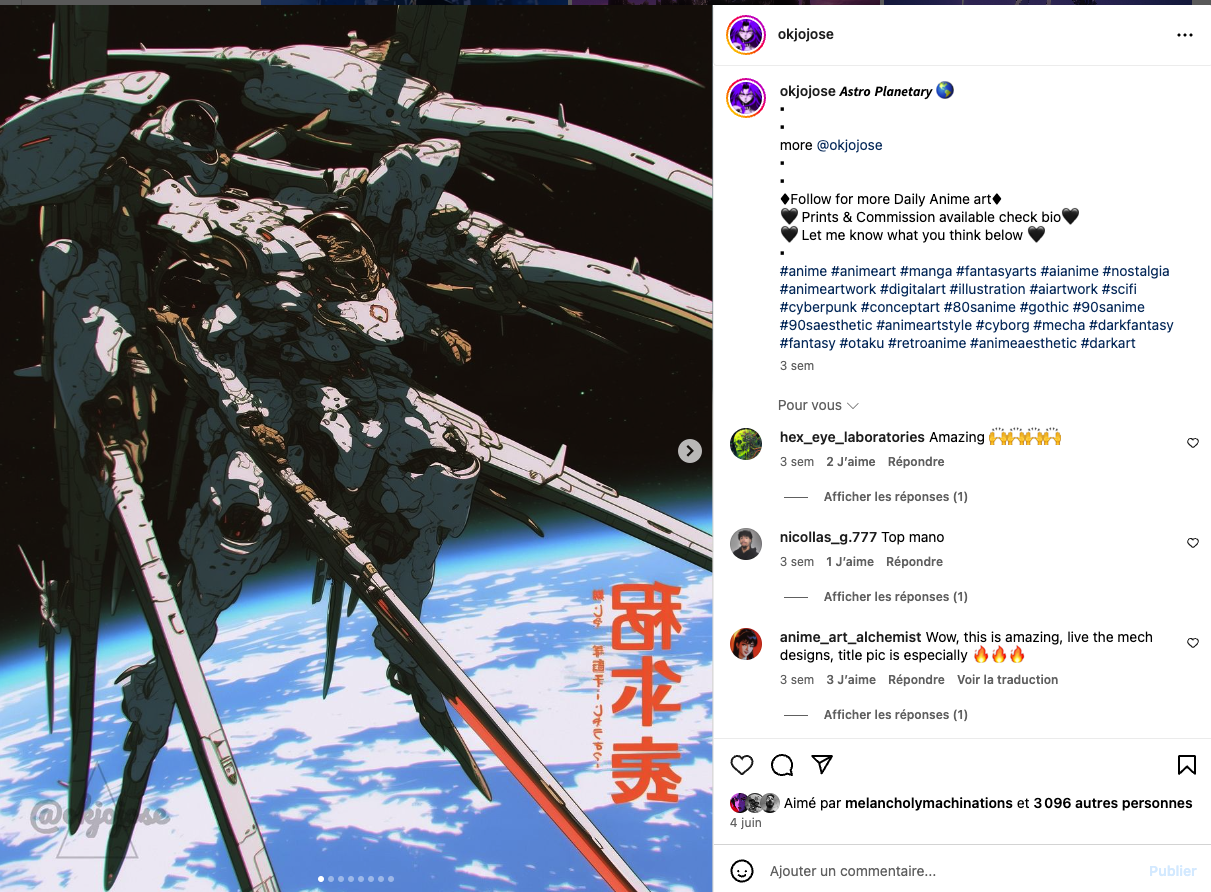Viewport: 1211px width, 892px height.
Task: Open comments via the speech bubble icon
Action: point(782,765)
